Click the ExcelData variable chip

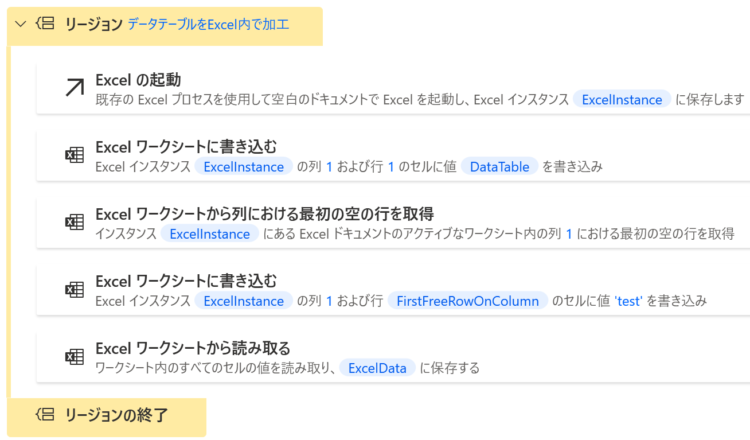pos(377,368)
